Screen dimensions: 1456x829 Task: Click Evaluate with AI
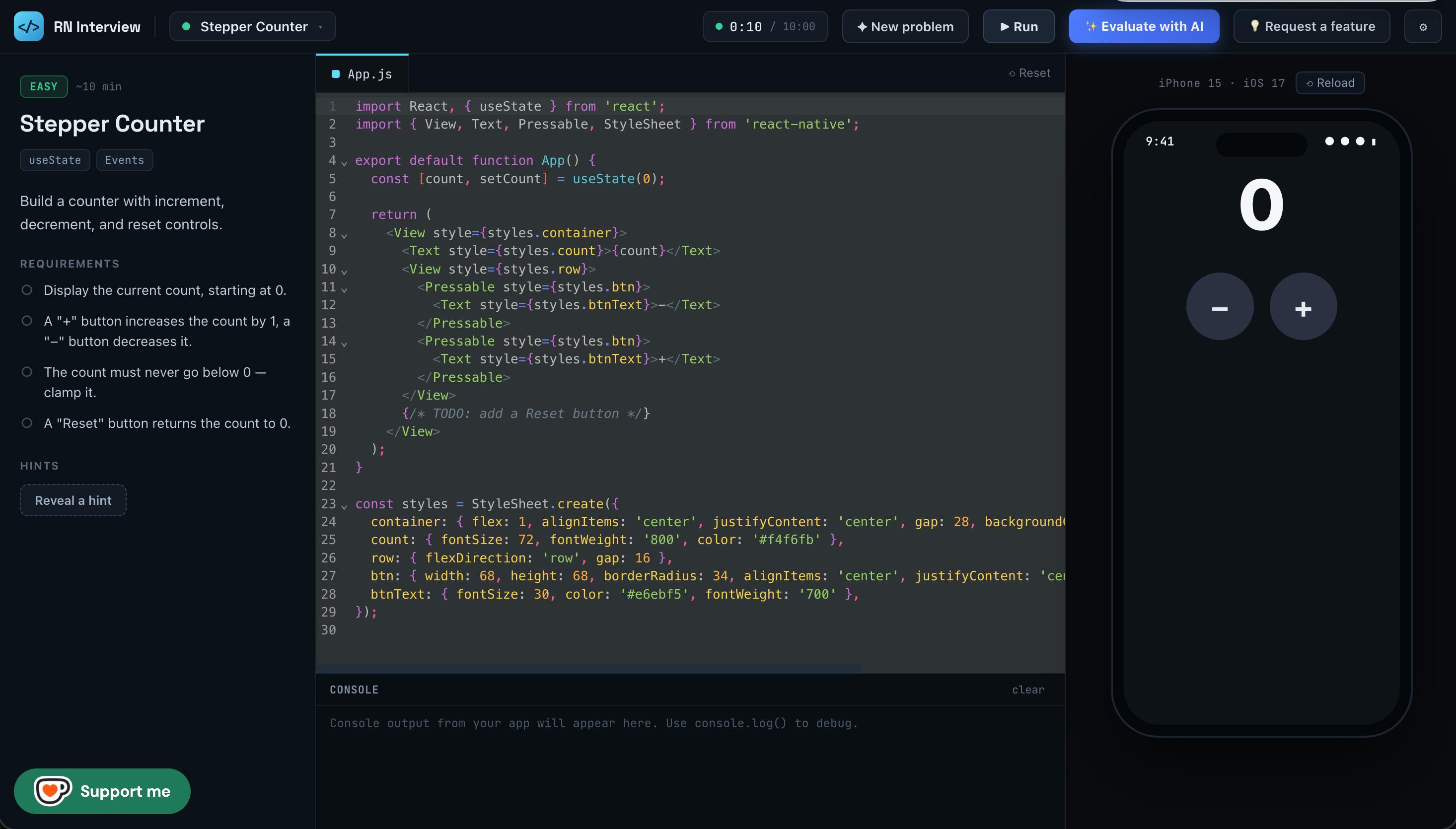[x=1144, y=26]
